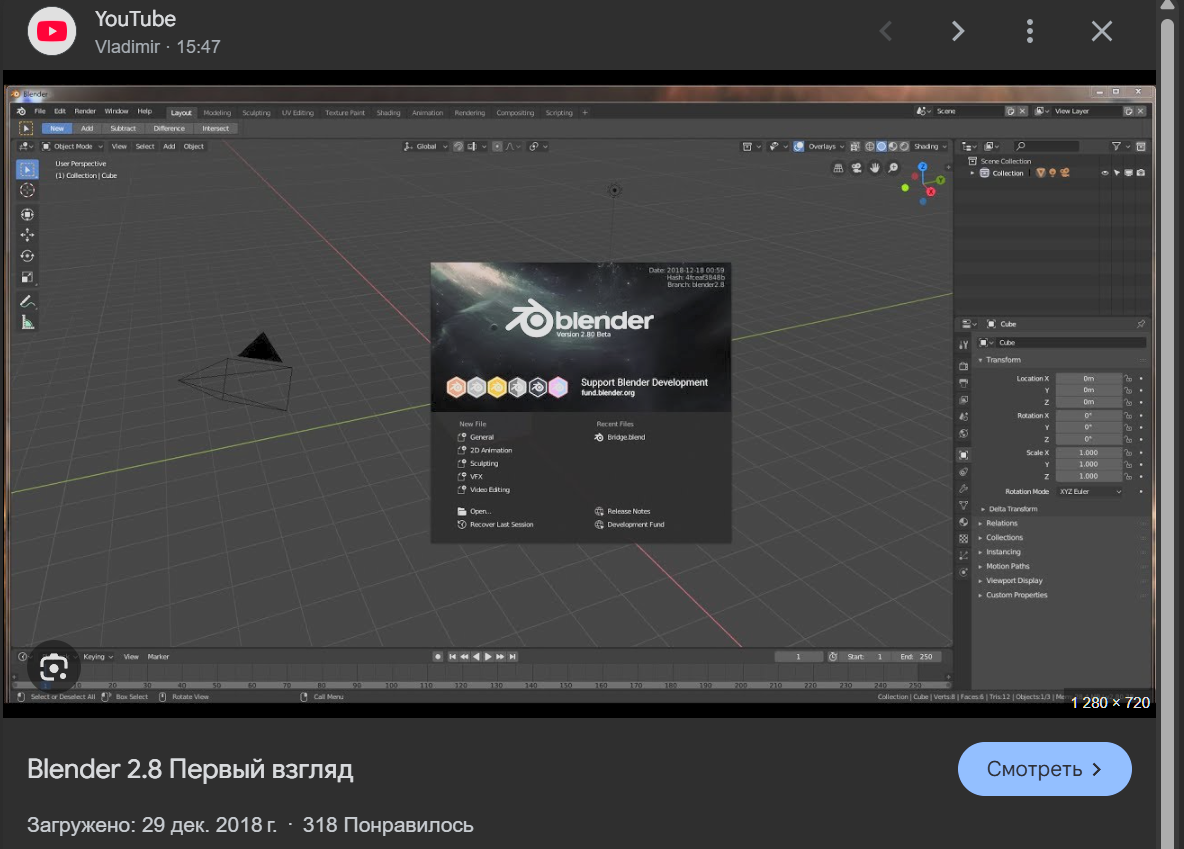Open the Render camera-back properties tab

point(964,366)
